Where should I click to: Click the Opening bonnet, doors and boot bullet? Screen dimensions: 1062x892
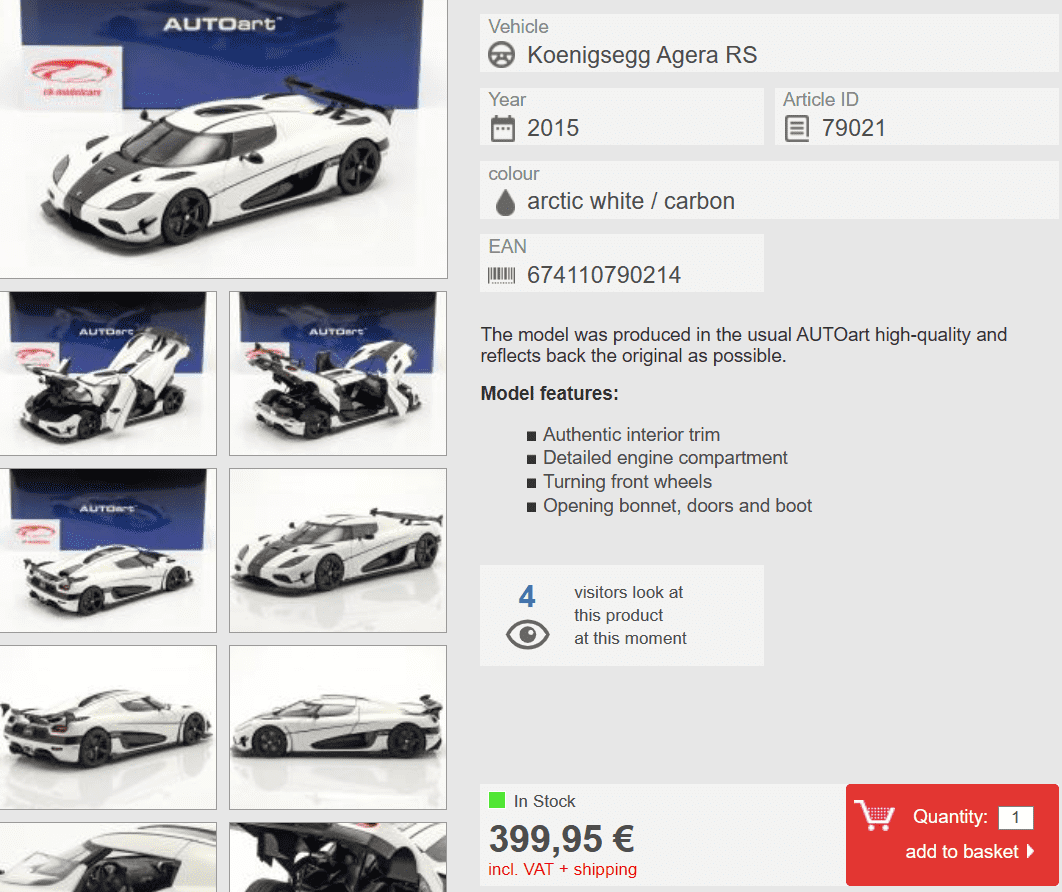point(677,506)
